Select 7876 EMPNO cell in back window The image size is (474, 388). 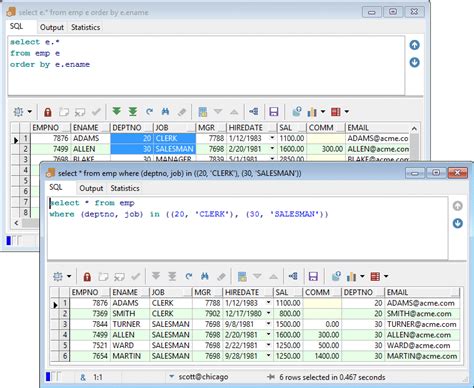click(x=51, y=138)
